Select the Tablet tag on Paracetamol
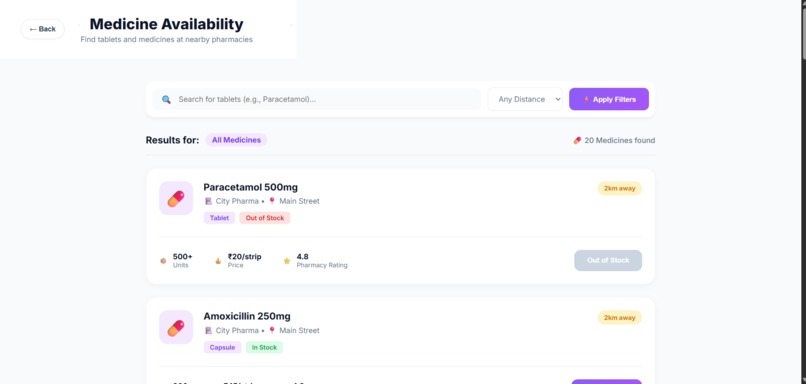Image resolution: width=806 pixels, height=384 pixels. (219, 218)
